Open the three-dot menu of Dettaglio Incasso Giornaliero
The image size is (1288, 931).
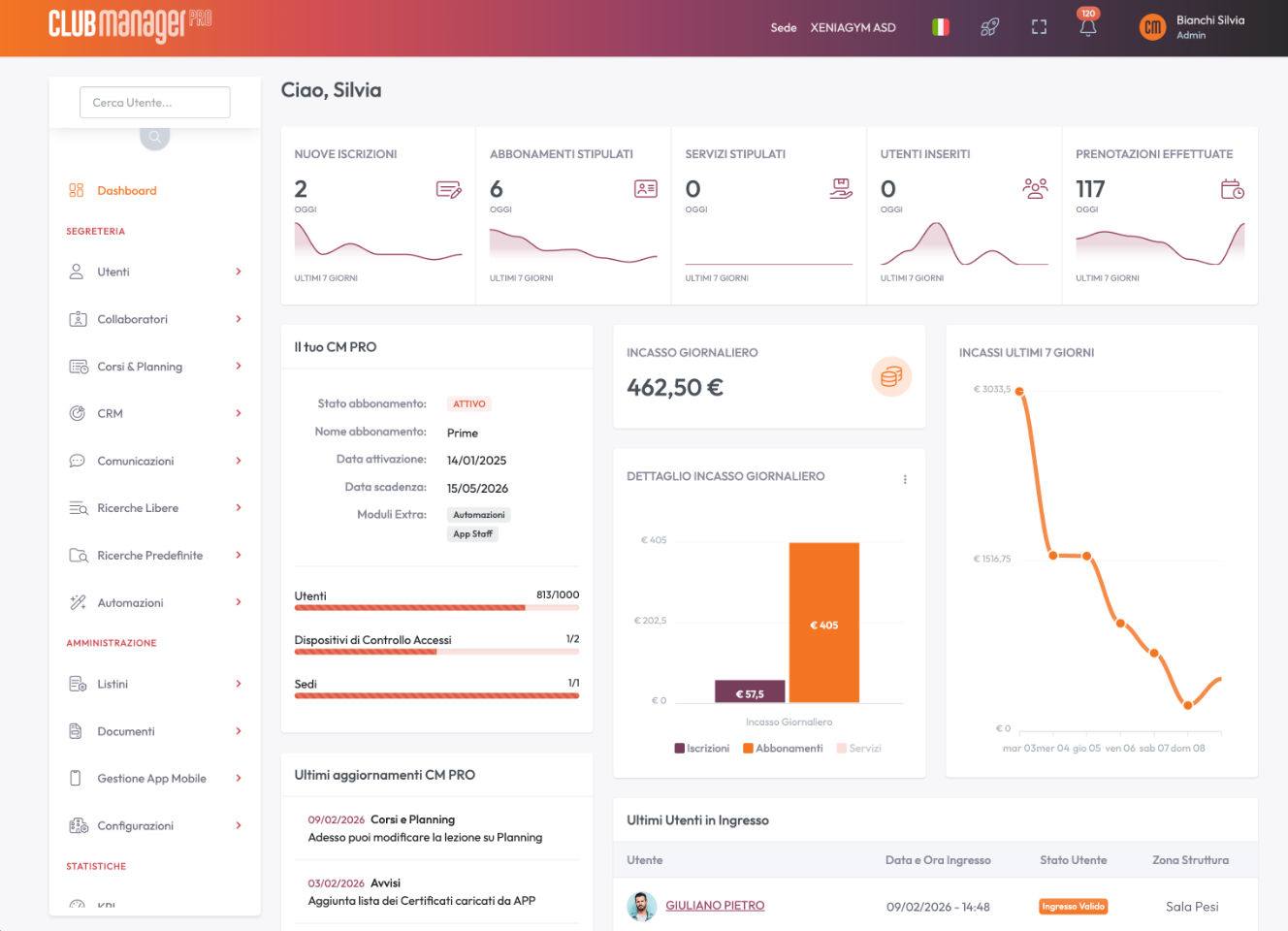point(905,479)
